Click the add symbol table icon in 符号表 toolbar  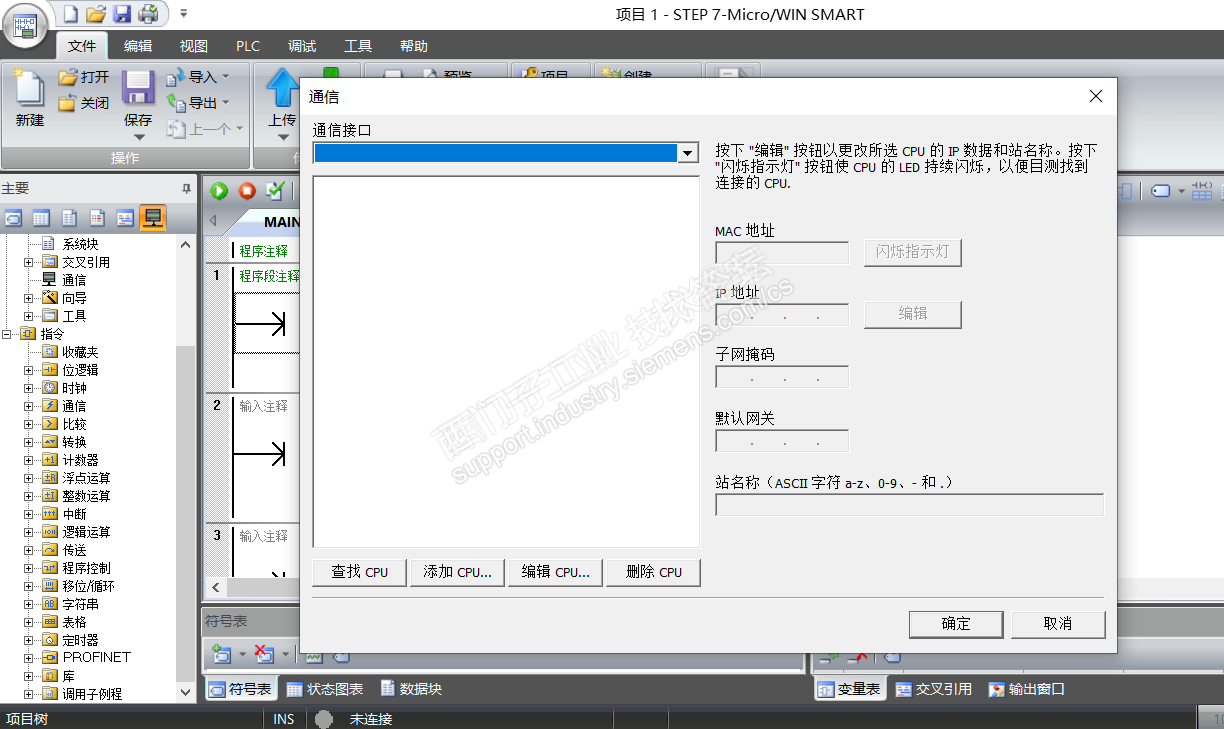(221, 655)
